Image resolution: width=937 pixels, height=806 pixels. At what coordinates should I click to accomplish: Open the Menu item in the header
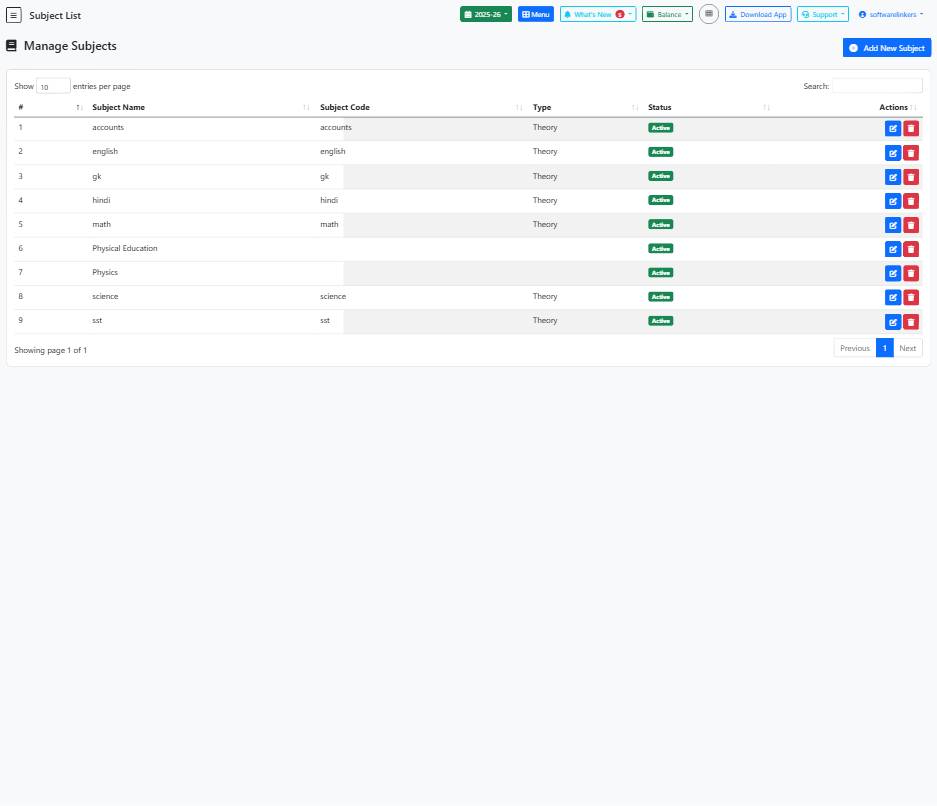(536, 14)
